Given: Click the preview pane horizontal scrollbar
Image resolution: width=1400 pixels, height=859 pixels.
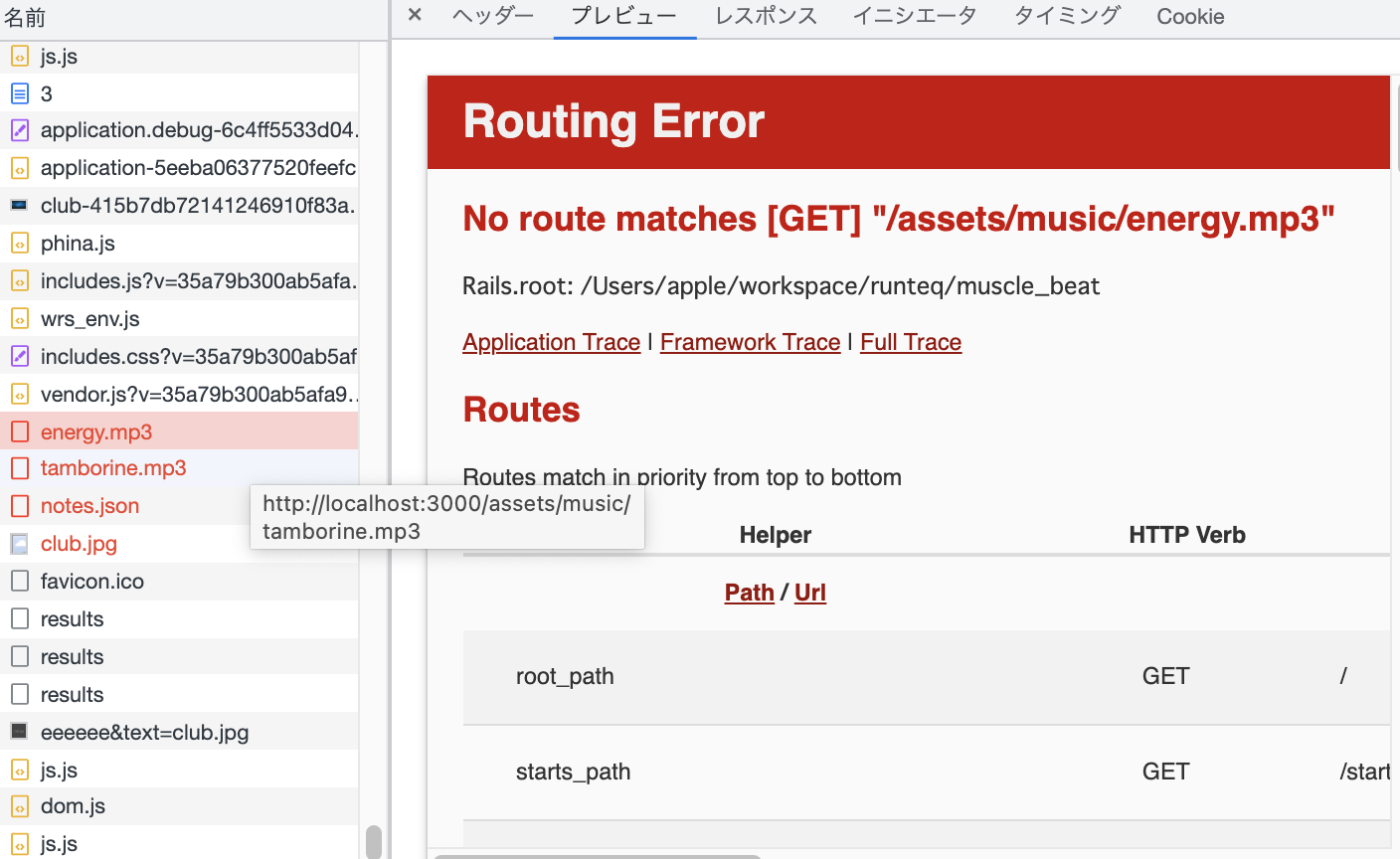Looking at the screenshot, I should pyautogui.click(x=598, y=855).
